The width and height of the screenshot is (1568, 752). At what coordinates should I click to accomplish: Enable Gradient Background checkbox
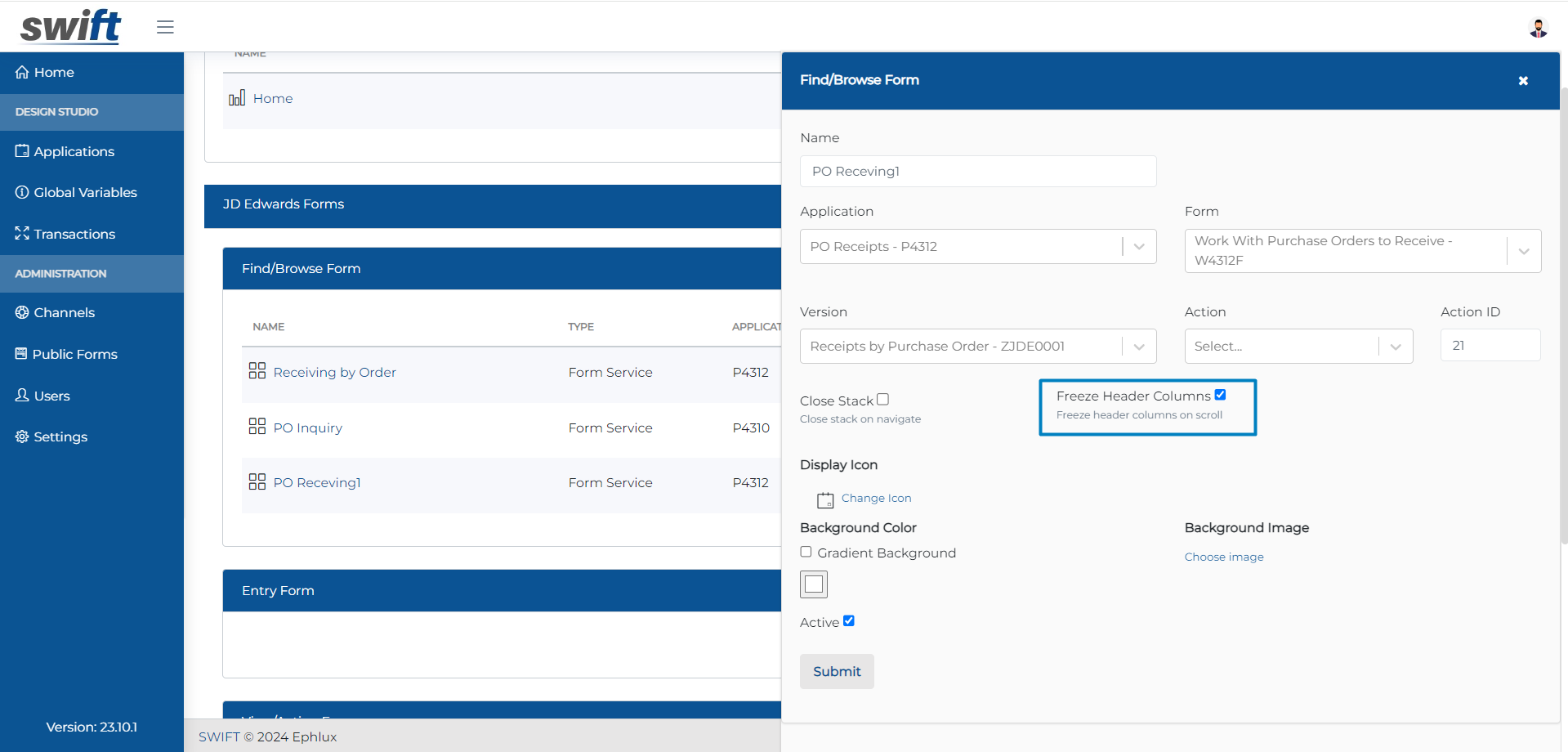coord(806,552)
